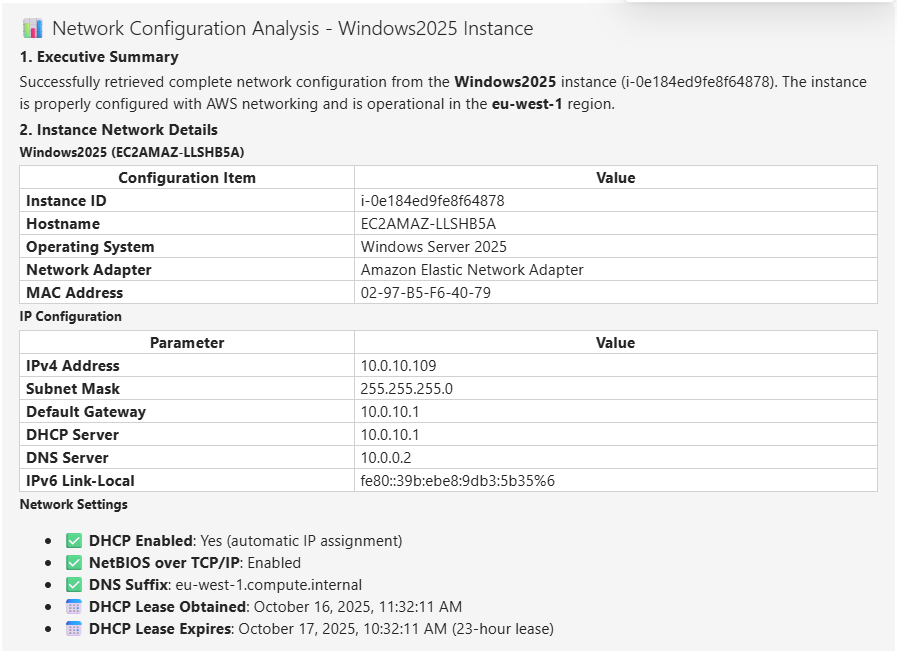Image resolution: width=897 pixels, height=651 pixels.
Task: Click the Instance Network Details heading
Action: tap(118, 130)
